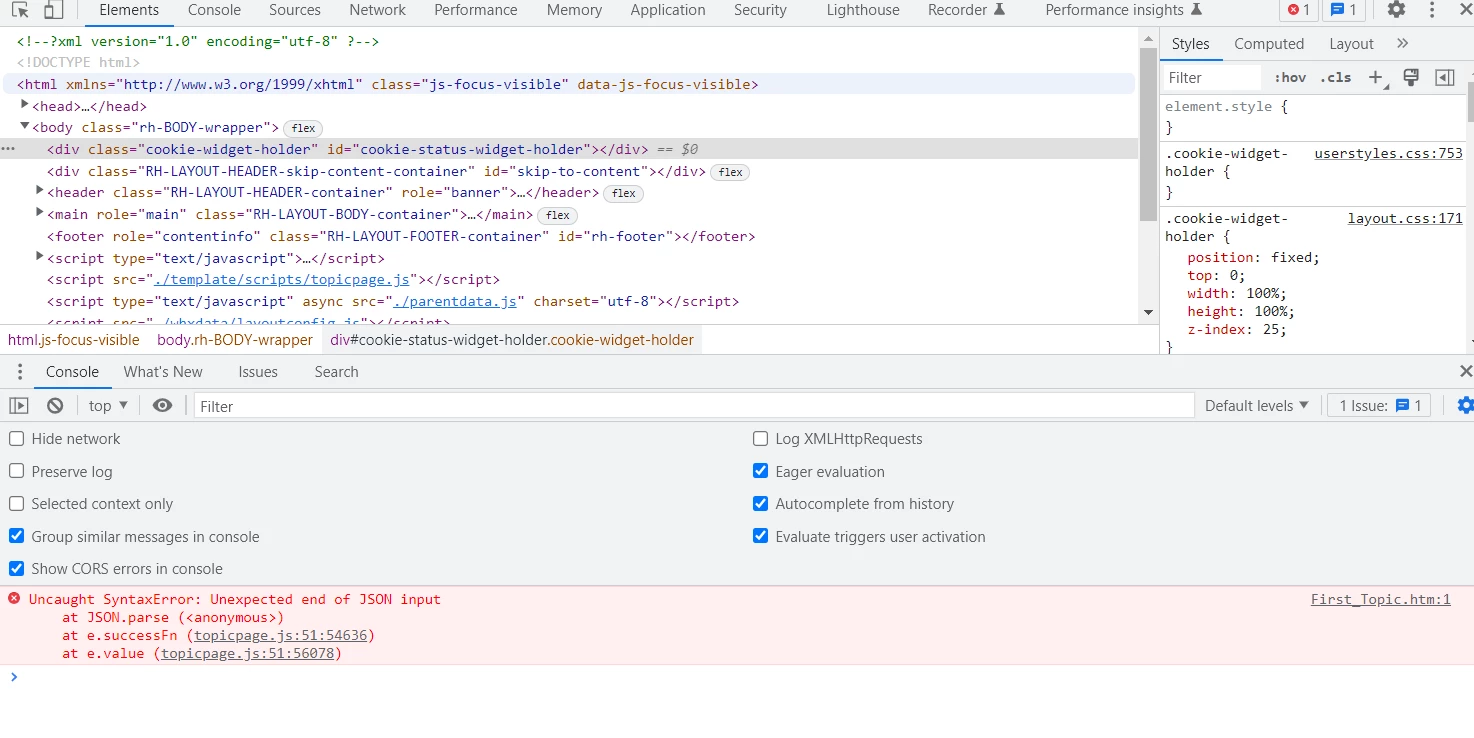Screen dimensions: 1474x738
Task: Open the Layout tab in styles pane
Action: click(1351, 43)
